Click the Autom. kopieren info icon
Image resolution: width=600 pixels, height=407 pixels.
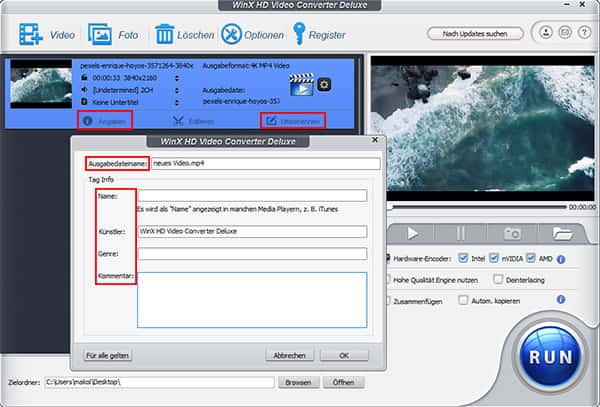click(x=561, y=299)
